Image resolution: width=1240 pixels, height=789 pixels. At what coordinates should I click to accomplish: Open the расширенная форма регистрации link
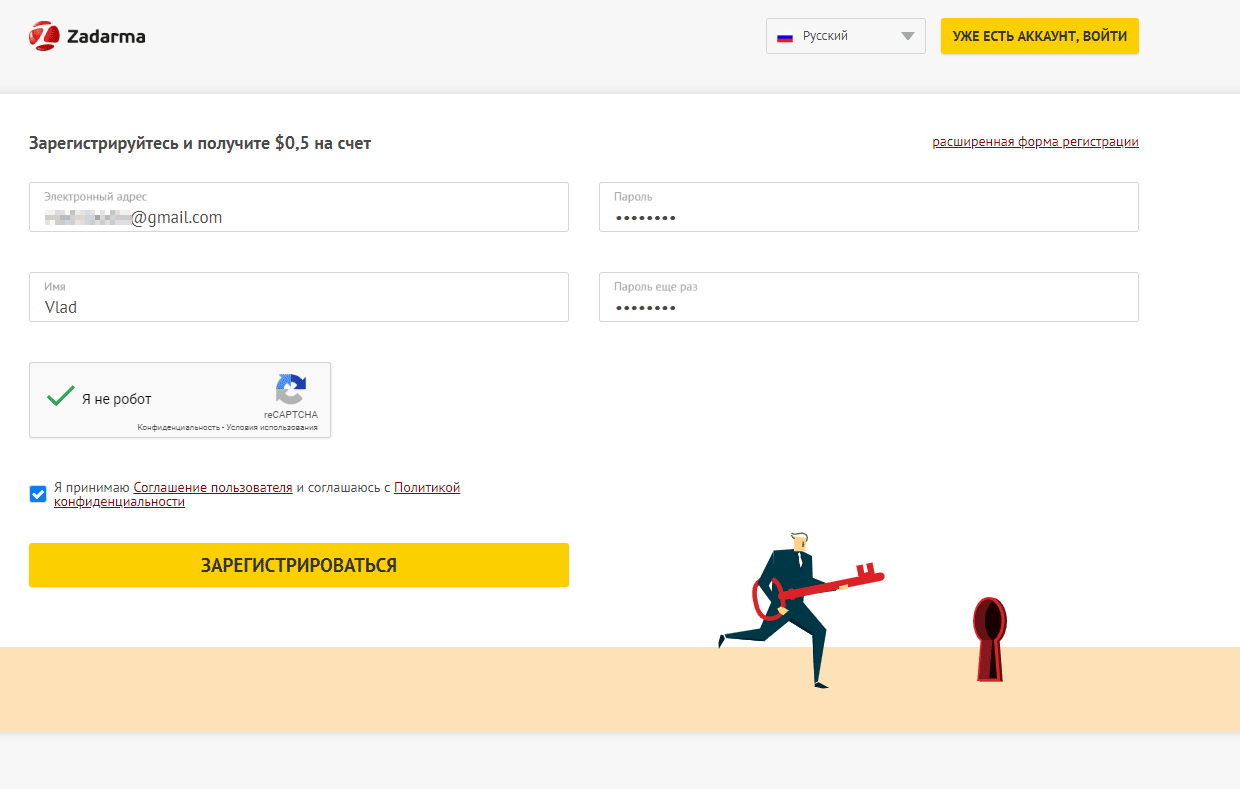(1035, 142)
